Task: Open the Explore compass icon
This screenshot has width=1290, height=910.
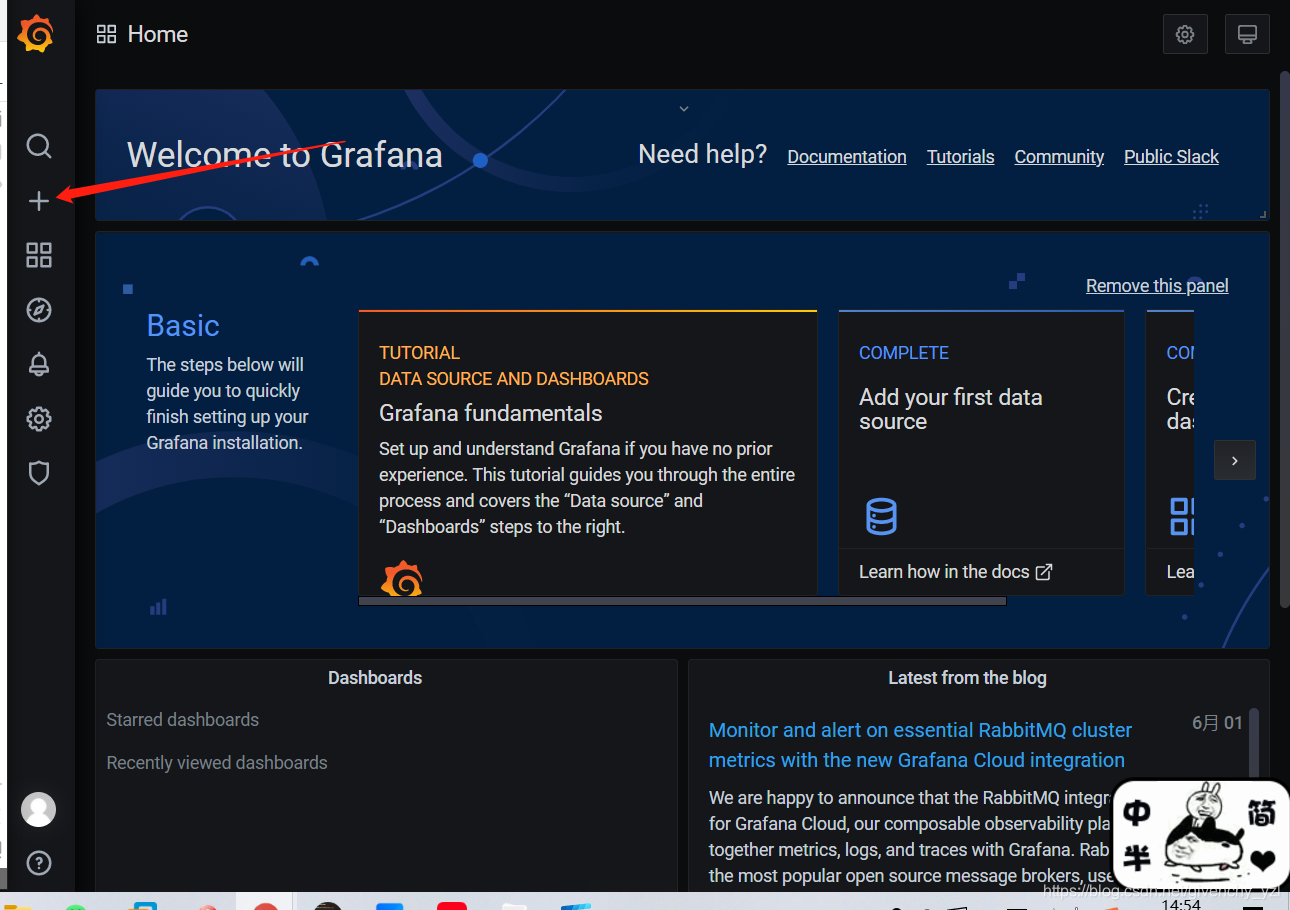Action: click(38, 310)
